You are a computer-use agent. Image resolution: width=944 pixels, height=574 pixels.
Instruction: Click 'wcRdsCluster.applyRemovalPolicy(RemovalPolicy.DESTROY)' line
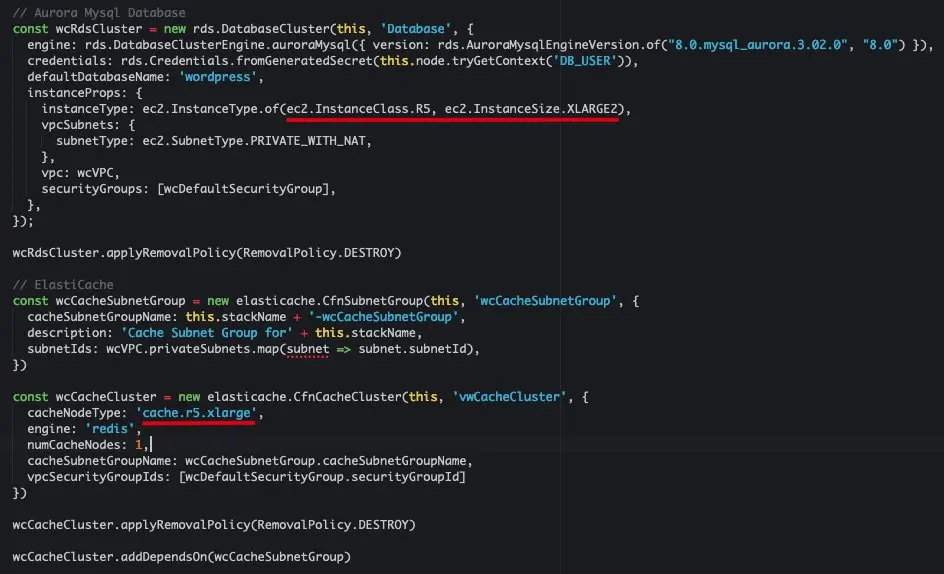coord(207,253)
